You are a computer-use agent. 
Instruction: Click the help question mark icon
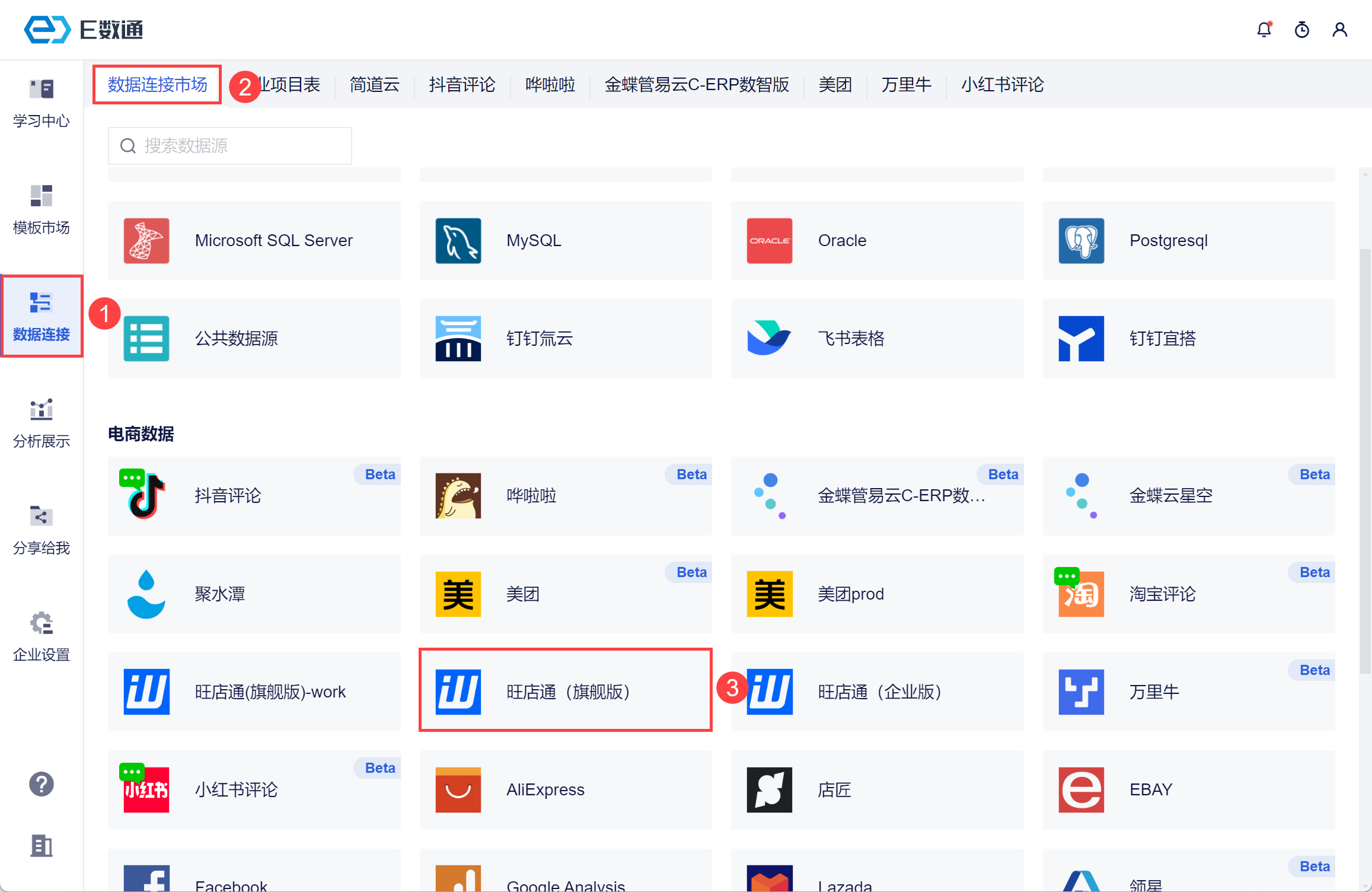pyautogui.click(x=42, y=784)
